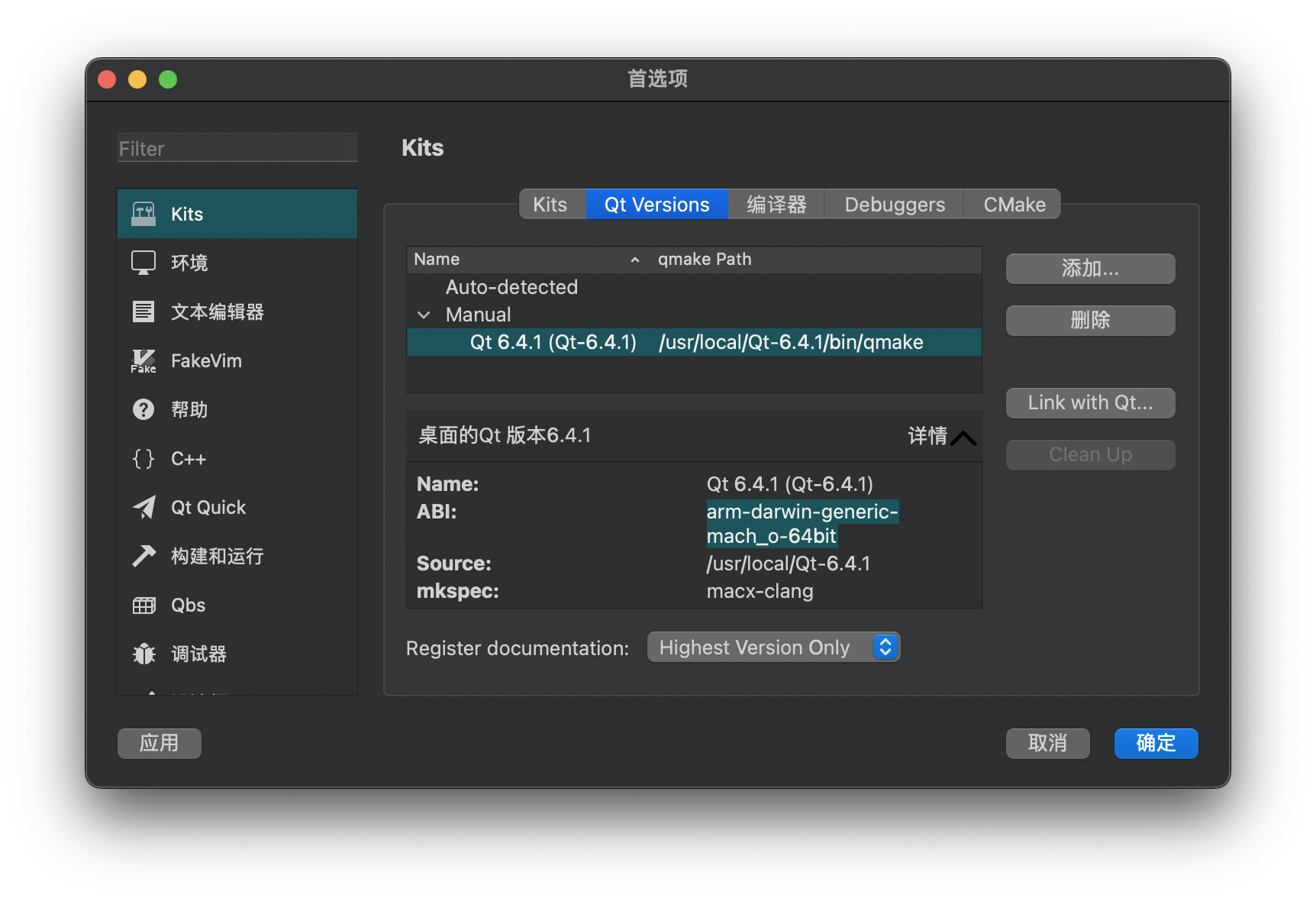Focus the Filter input field
Image resolution: width=1316 pixels, height=901 pixels.
coord(237,148)
